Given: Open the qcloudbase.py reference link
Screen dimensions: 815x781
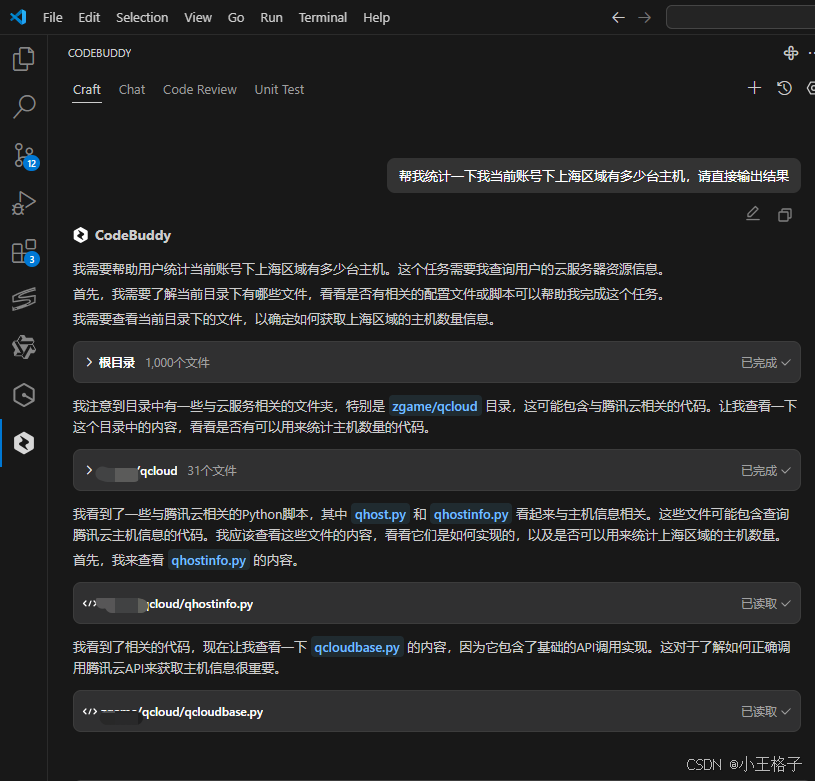Looking at the screenshot, I should (357, 647).
